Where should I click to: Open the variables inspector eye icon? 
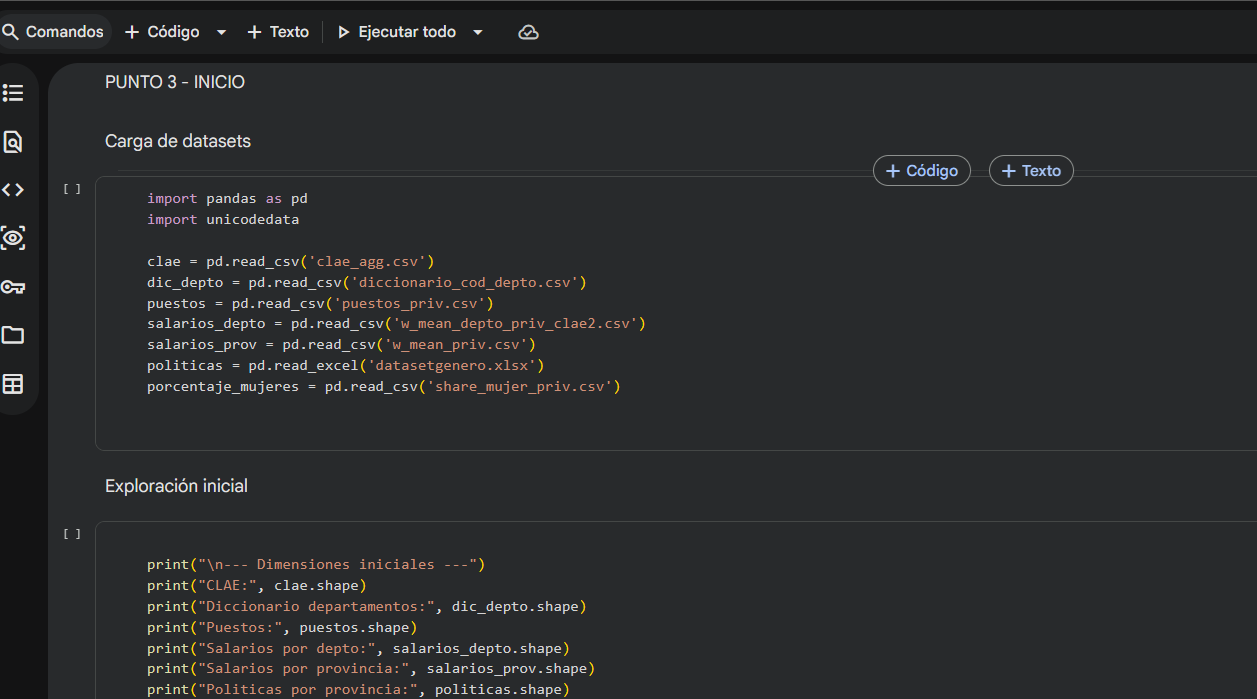(13, 238)
